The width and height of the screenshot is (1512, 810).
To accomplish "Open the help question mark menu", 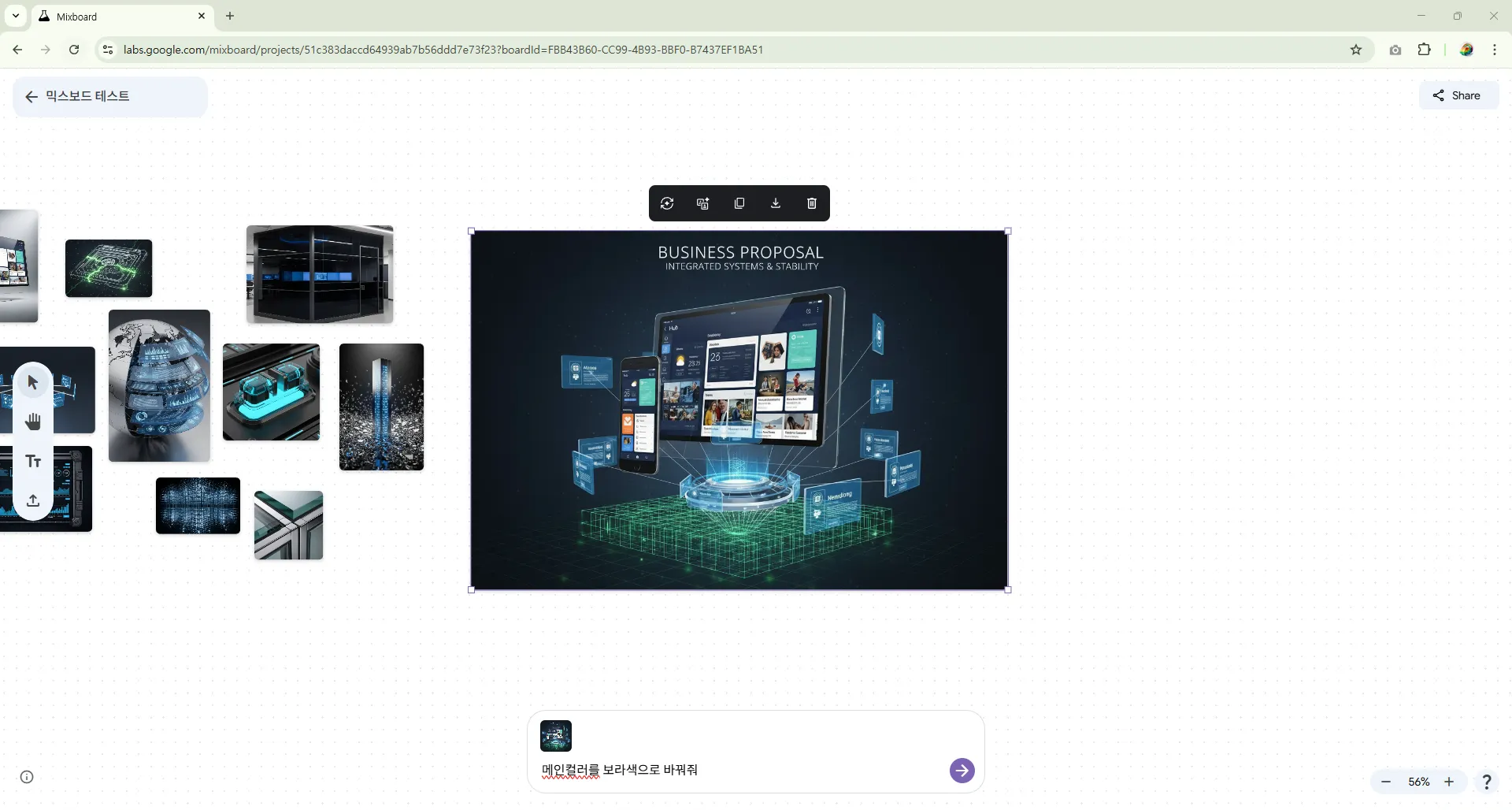I will click(1486, 782).
